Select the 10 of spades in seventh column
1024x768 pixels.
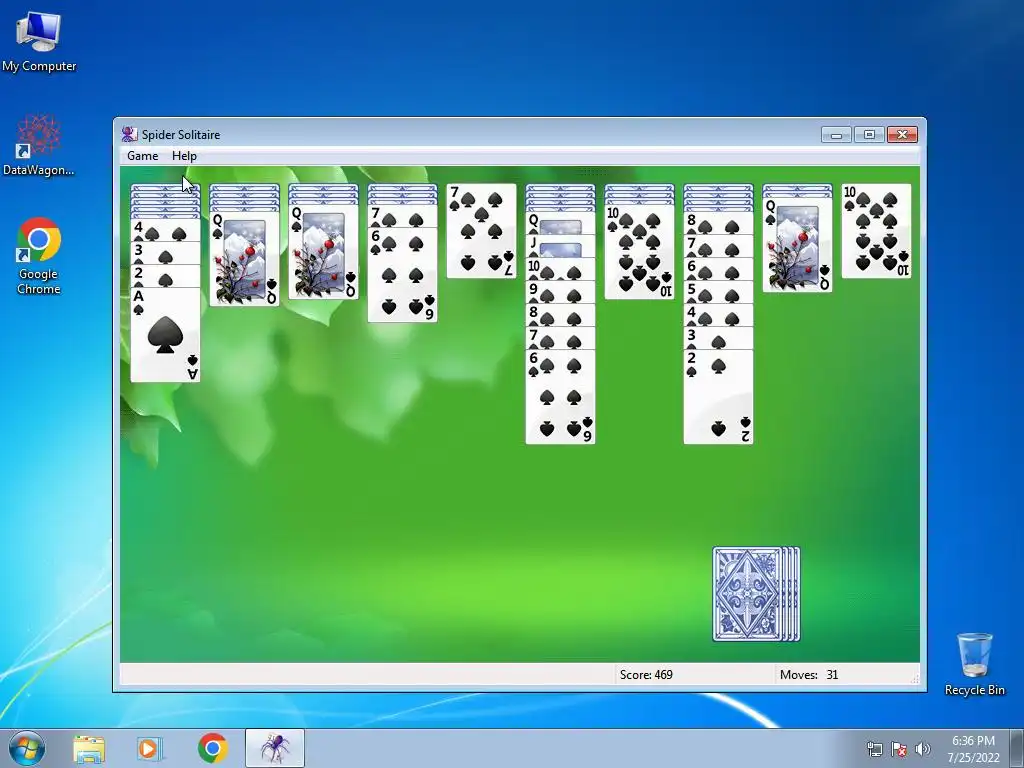(x=639, y=252)
